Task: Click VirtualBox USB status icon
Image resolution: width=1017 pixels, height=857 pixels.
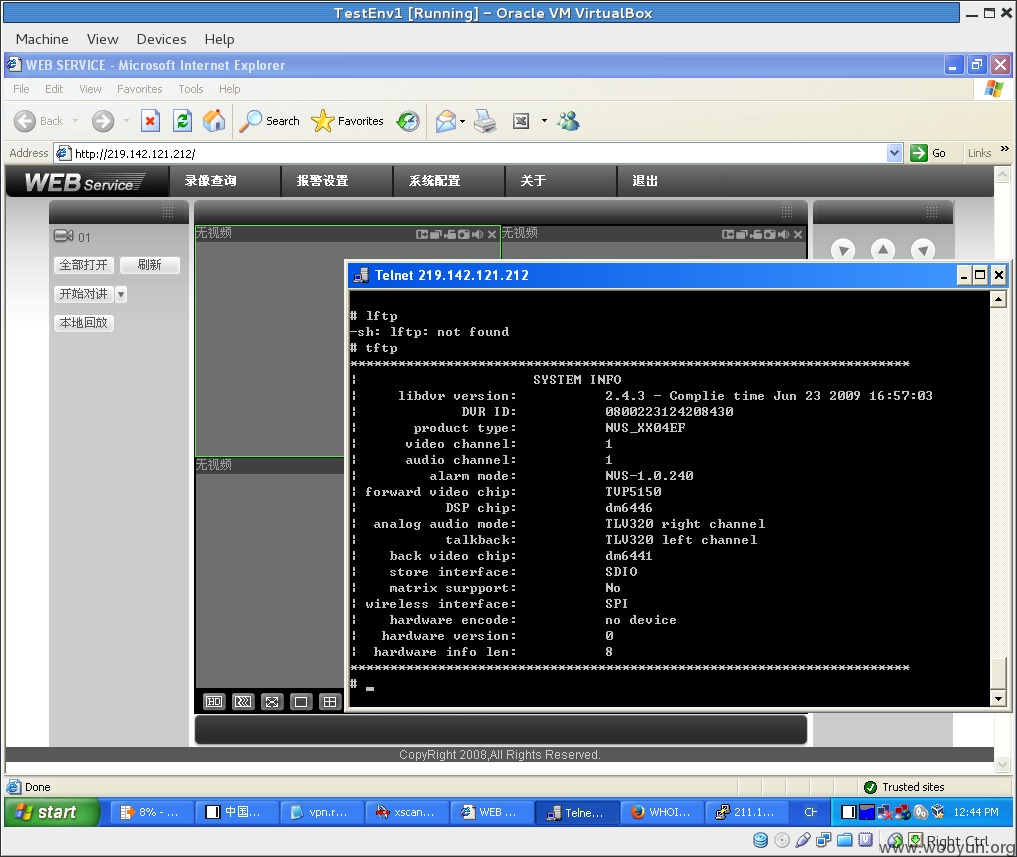Action: tap(803, 840)
